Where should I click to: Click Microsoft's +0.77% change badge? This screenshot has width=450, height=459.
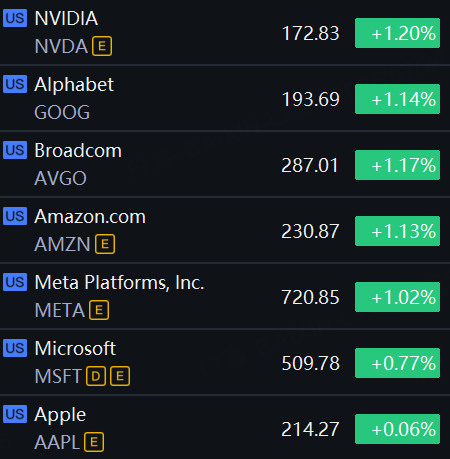click(397, 363)
